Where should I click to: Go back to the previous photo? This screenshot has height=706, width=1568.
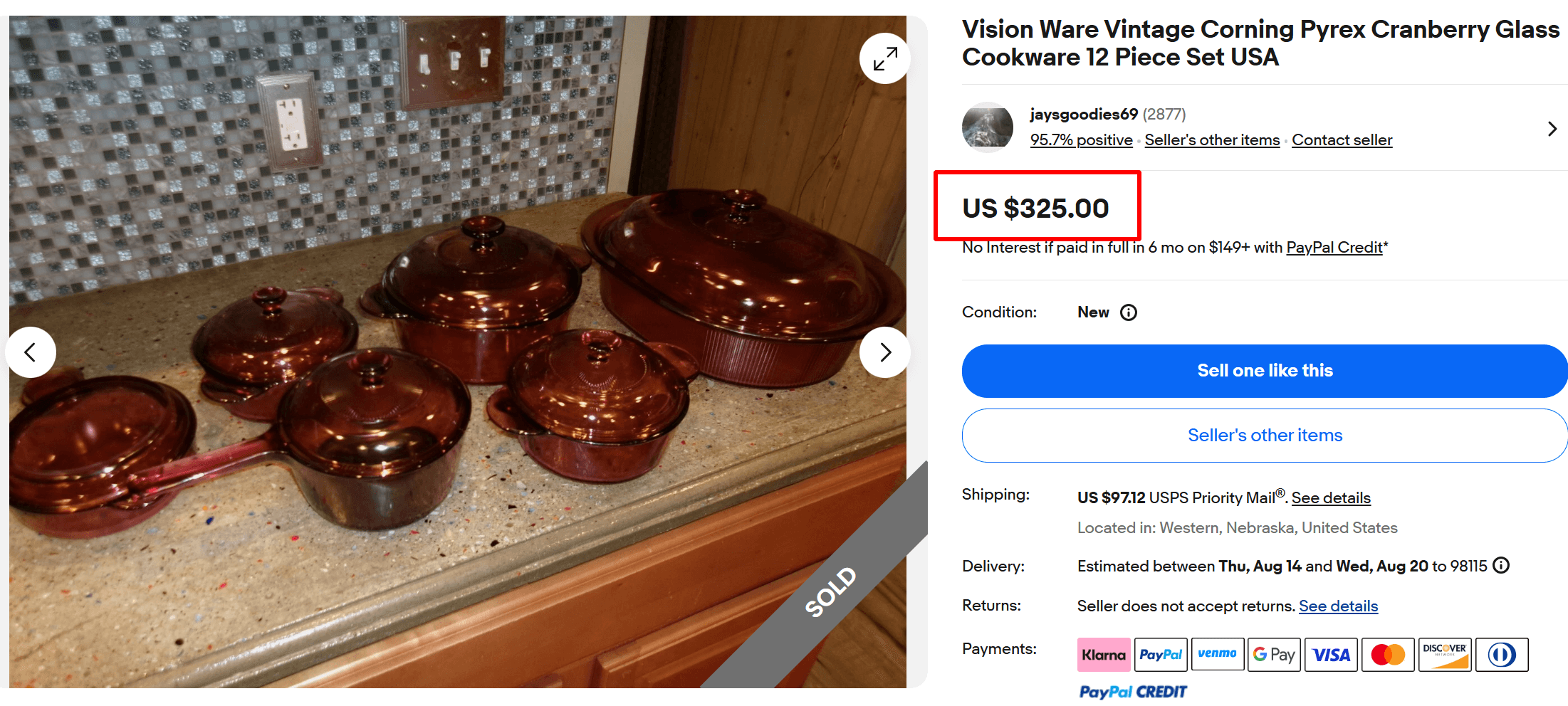tap(30, 352)
